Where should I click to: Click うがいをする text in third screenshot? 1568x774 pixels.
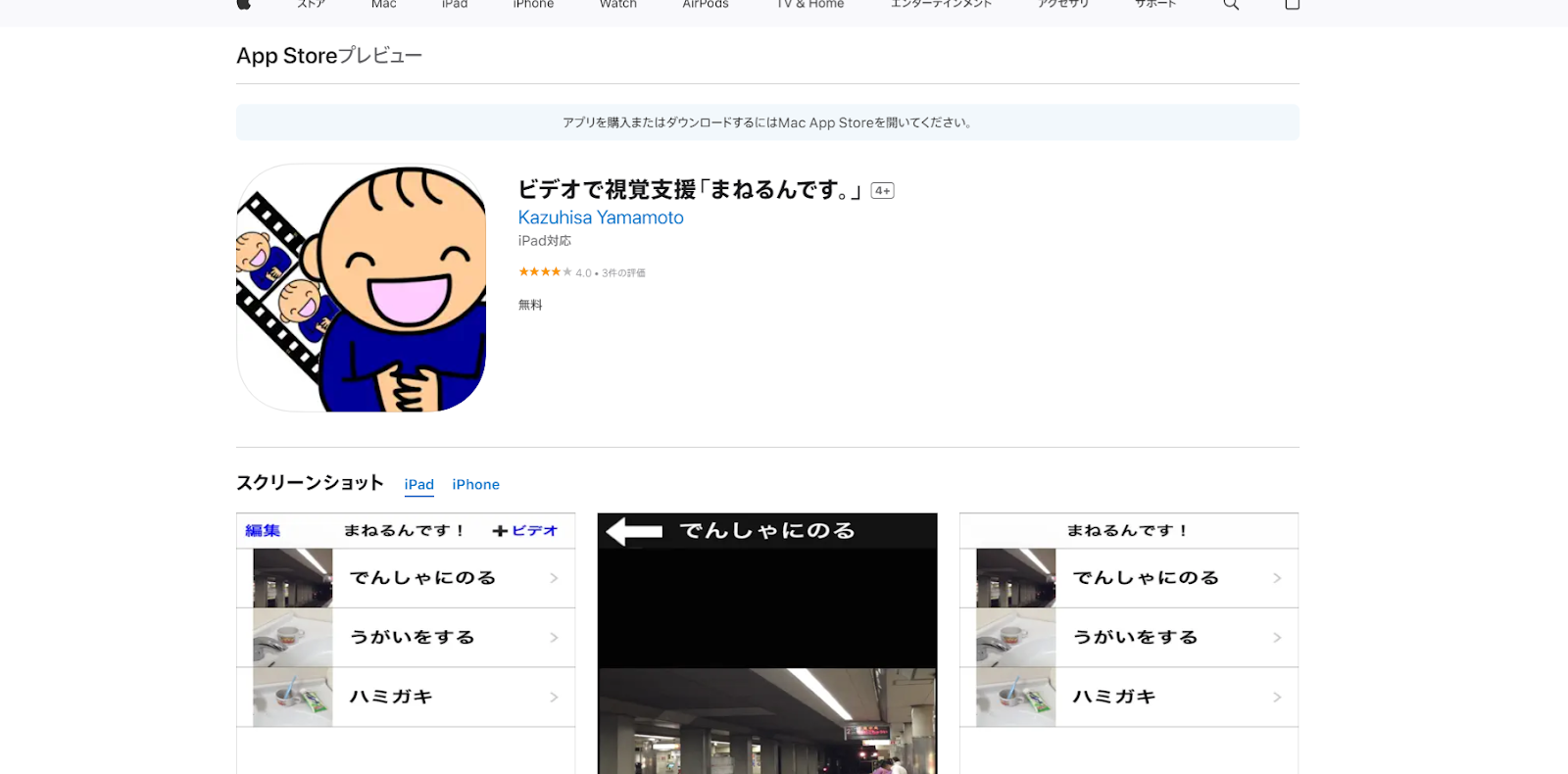coord(1136,638)
